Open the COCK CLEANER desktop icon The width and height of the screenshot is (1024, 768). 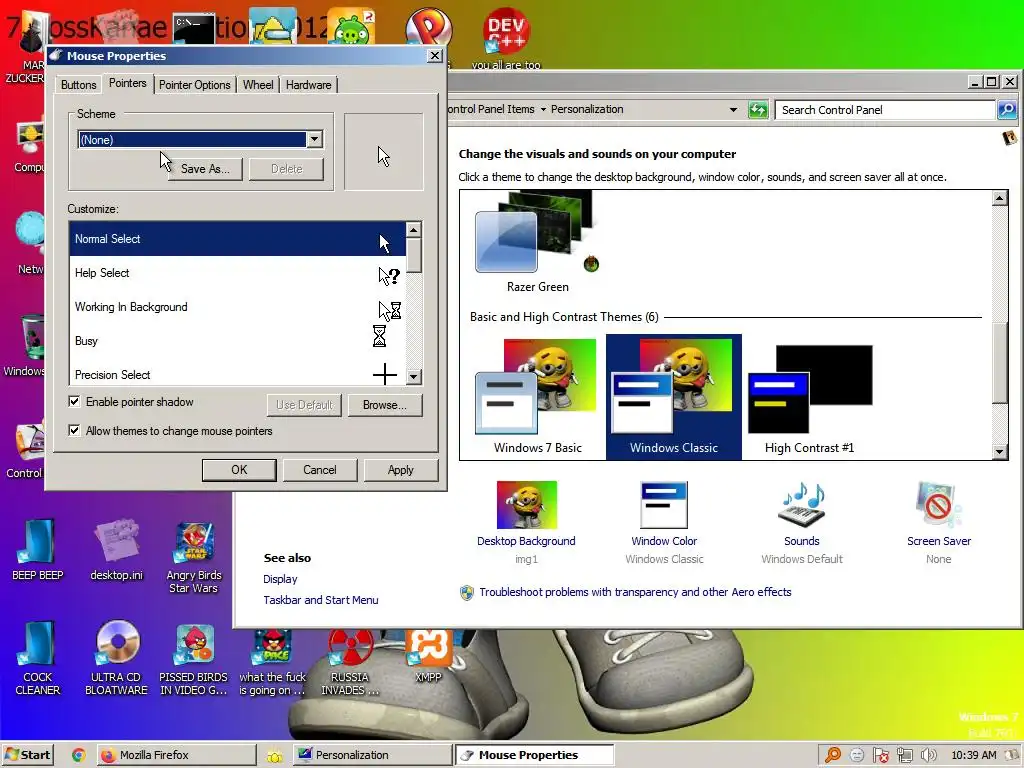coord(38,658)
